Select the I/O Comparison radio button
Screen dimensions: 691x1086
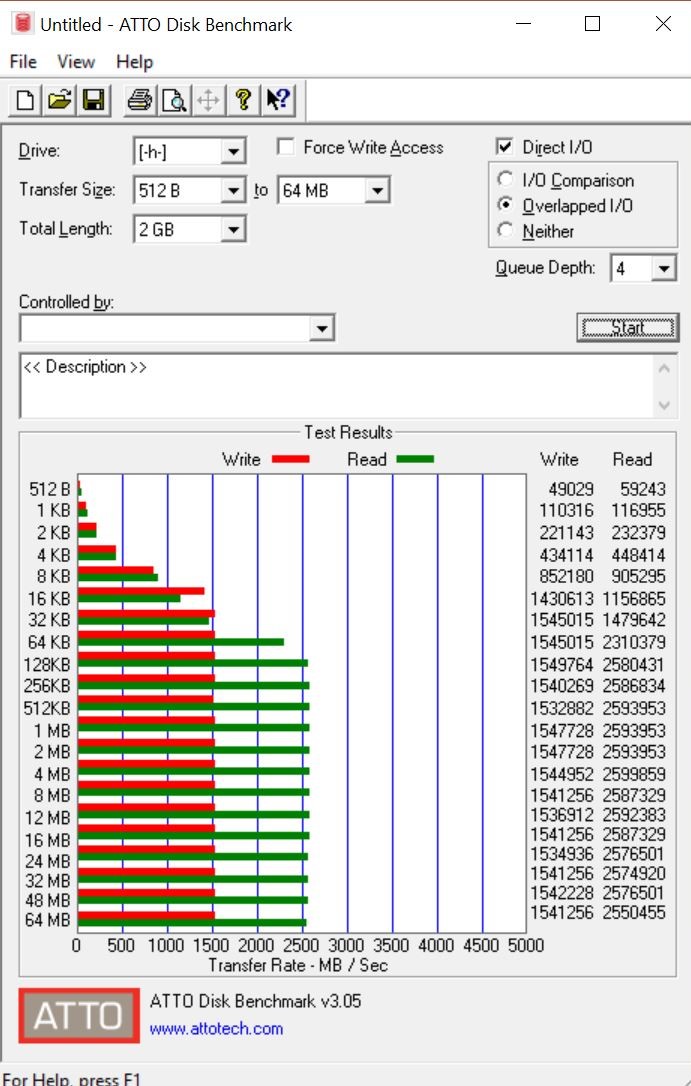coord(506,181)
